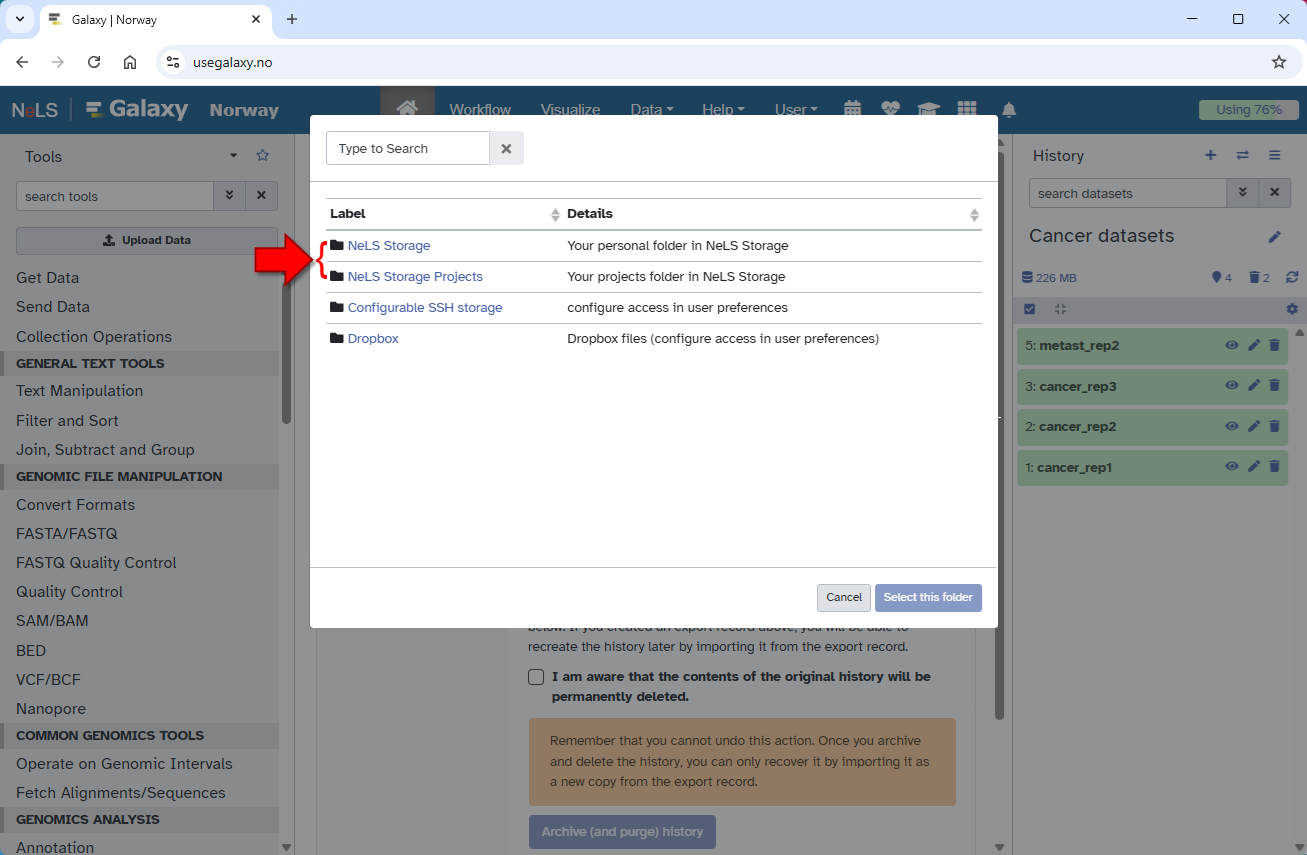Delete the metast_rep2 dataset

pyautogui.click(x=1274, y=346)
